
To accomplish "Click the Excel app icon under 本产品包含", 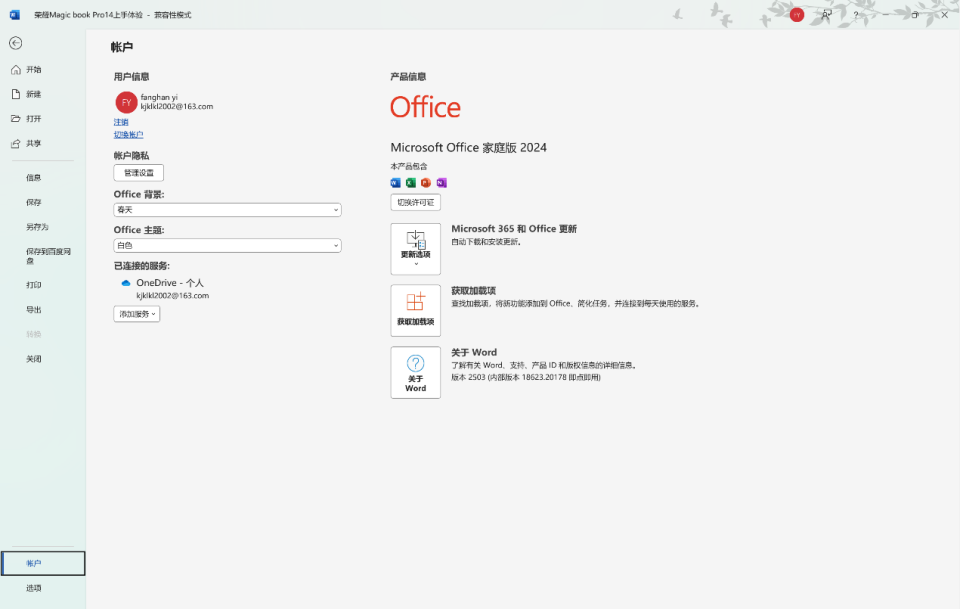I will 411,182.
